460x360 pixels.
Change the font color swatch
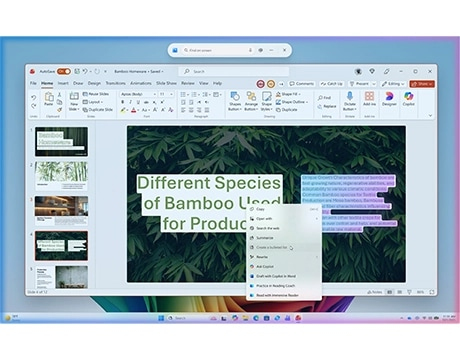click(134, 110)
